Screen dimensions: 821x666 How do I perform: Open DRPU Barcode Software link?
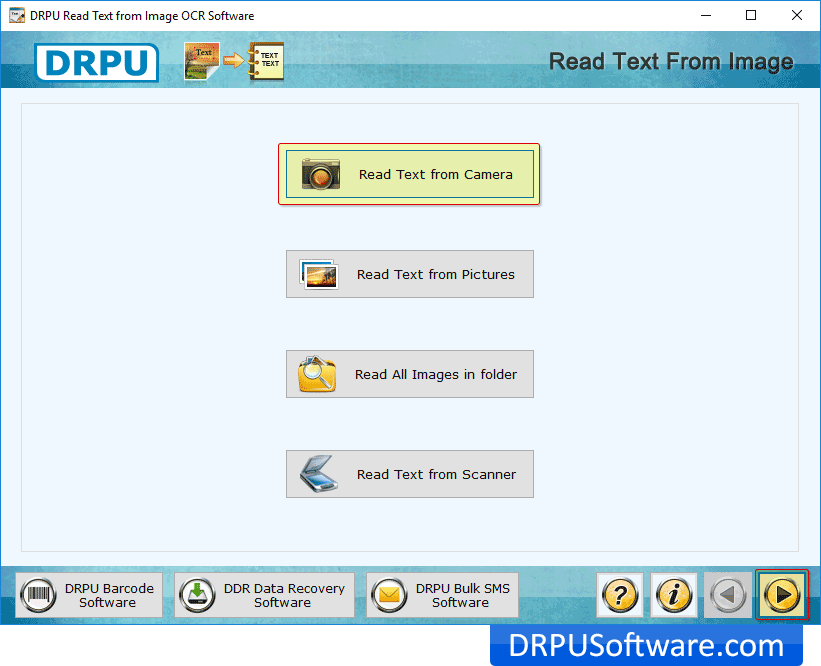coord(108,596)
